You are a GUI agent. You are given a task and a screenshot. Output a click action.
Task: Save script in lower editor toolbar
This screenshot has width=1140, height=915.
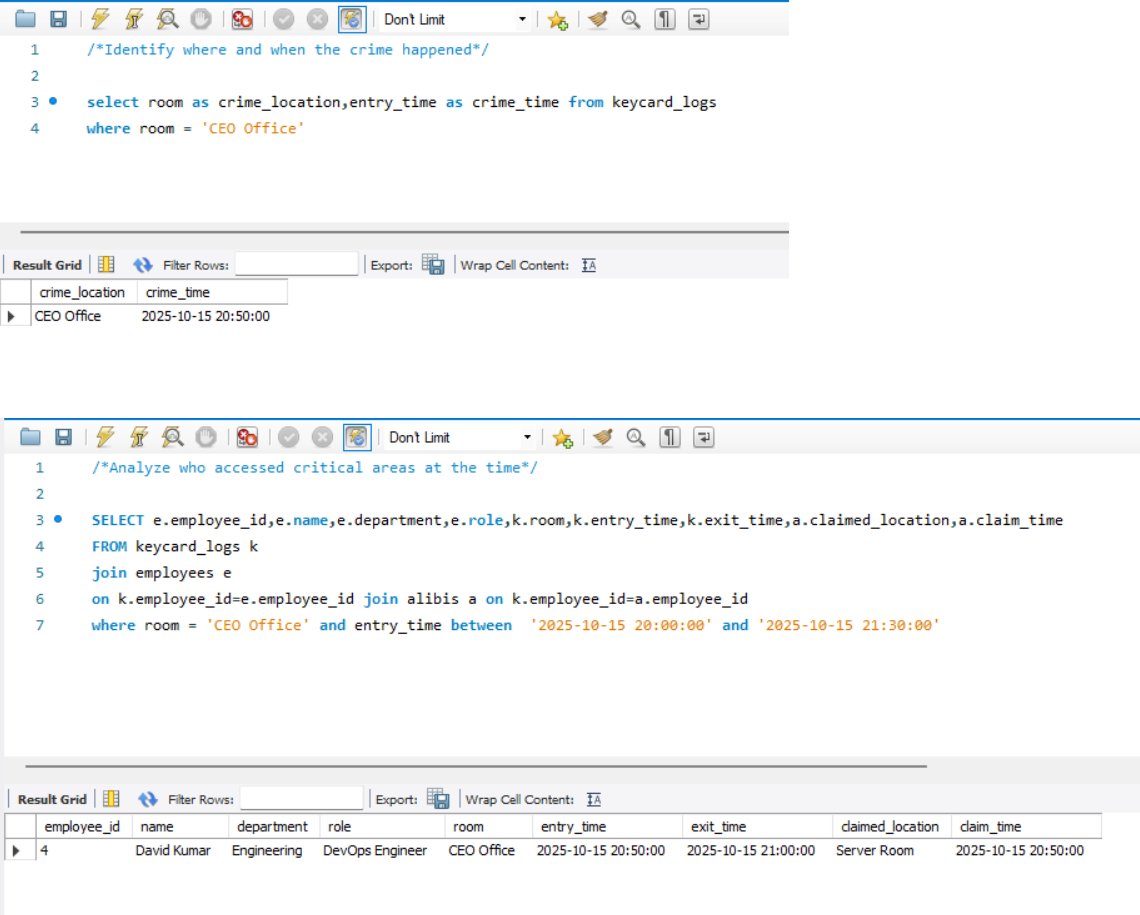tap(63, 437)
